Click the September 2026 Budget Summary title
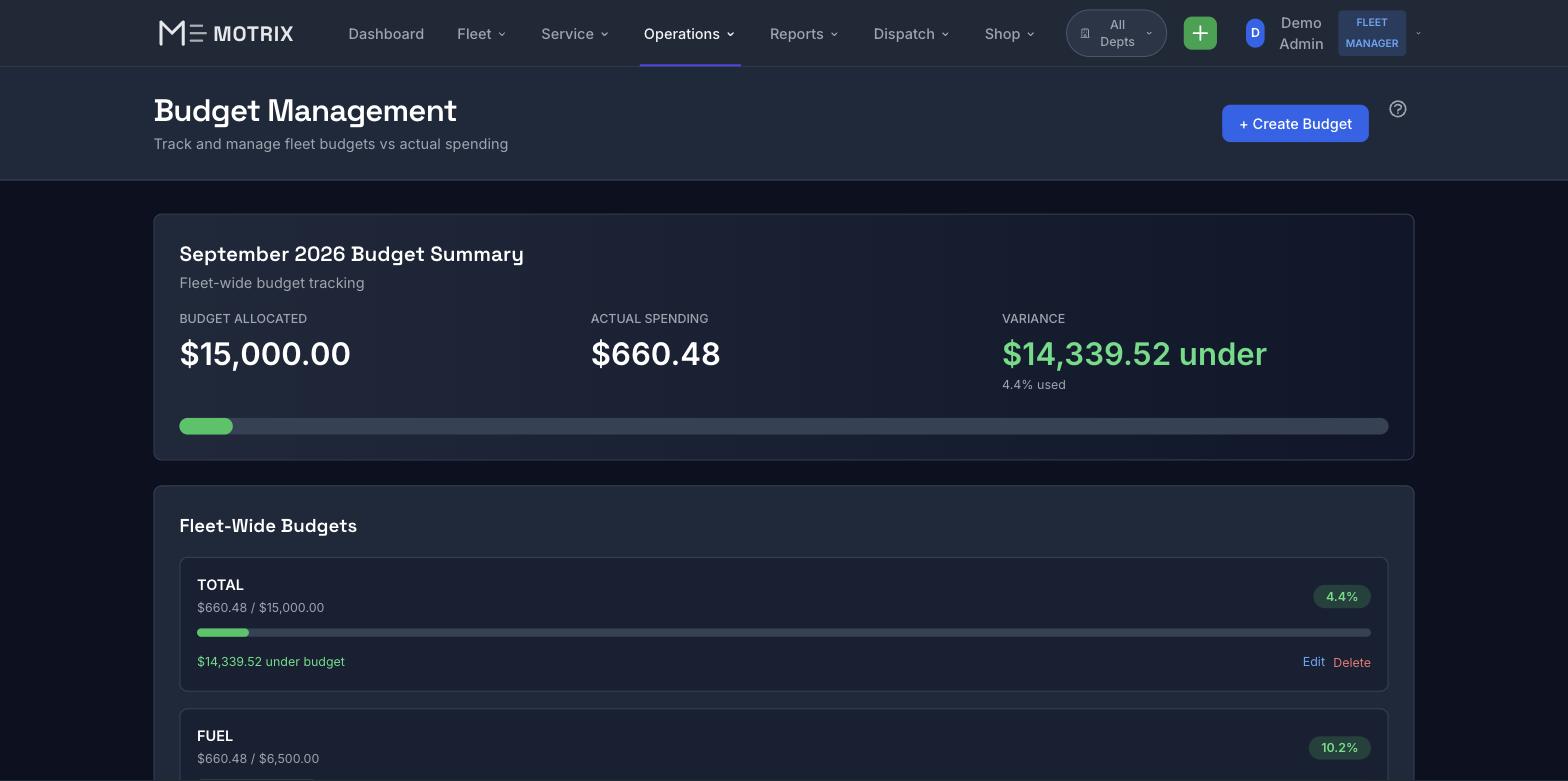 351,254
